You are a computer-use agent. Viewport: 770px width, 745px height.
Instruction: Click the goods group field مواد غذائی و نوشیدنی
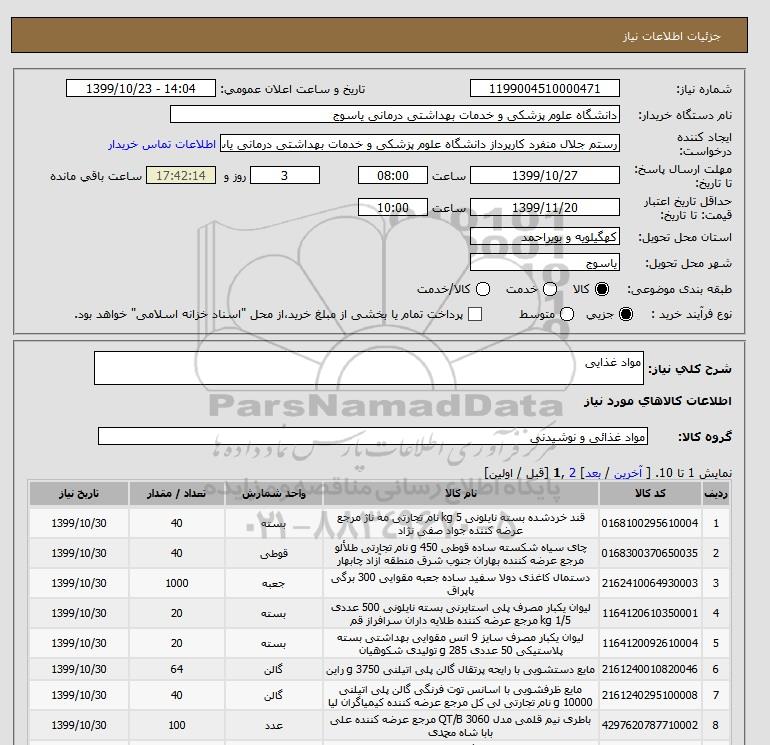click(x=373, y=436)
